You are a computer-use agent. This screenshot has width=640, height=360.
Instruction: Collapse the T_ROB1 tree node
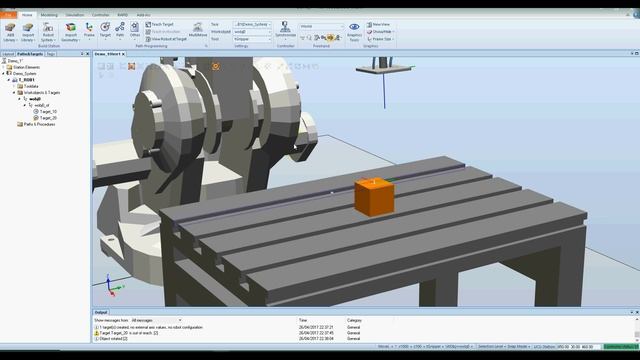click(x=9, y=80)
